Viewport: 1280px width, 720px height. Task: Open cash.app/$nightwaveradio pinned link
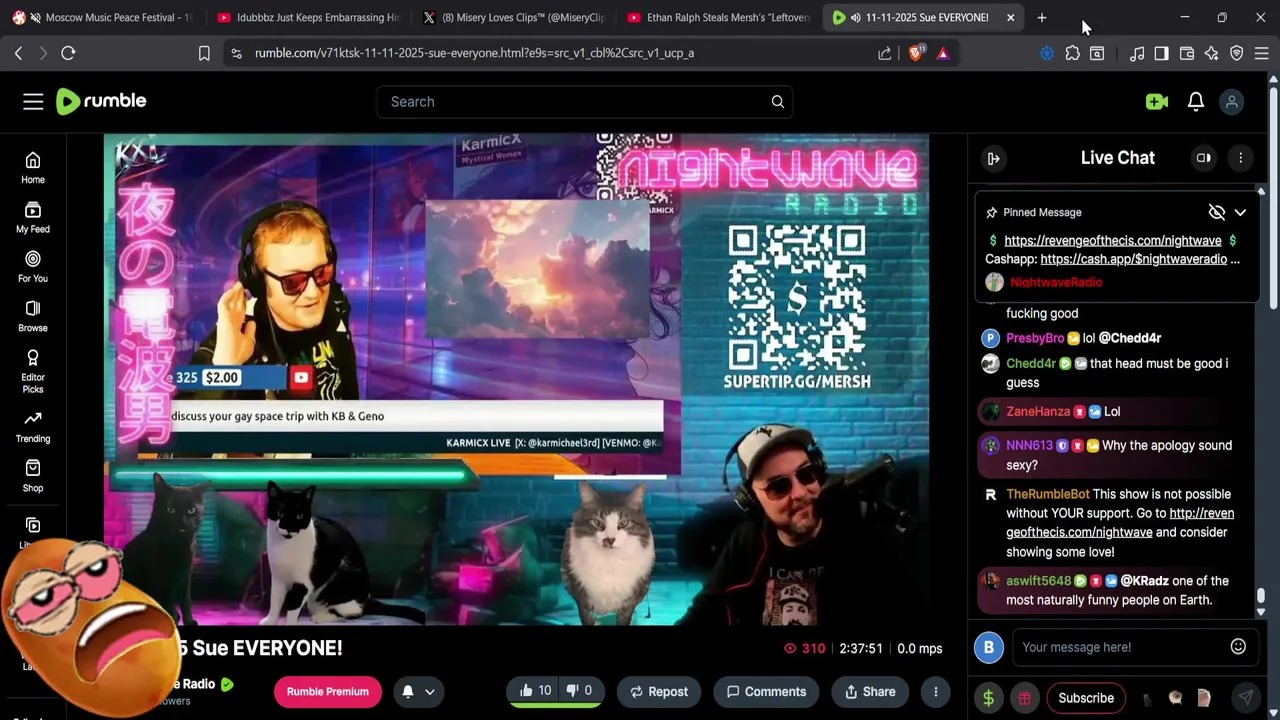(1133, 259)
